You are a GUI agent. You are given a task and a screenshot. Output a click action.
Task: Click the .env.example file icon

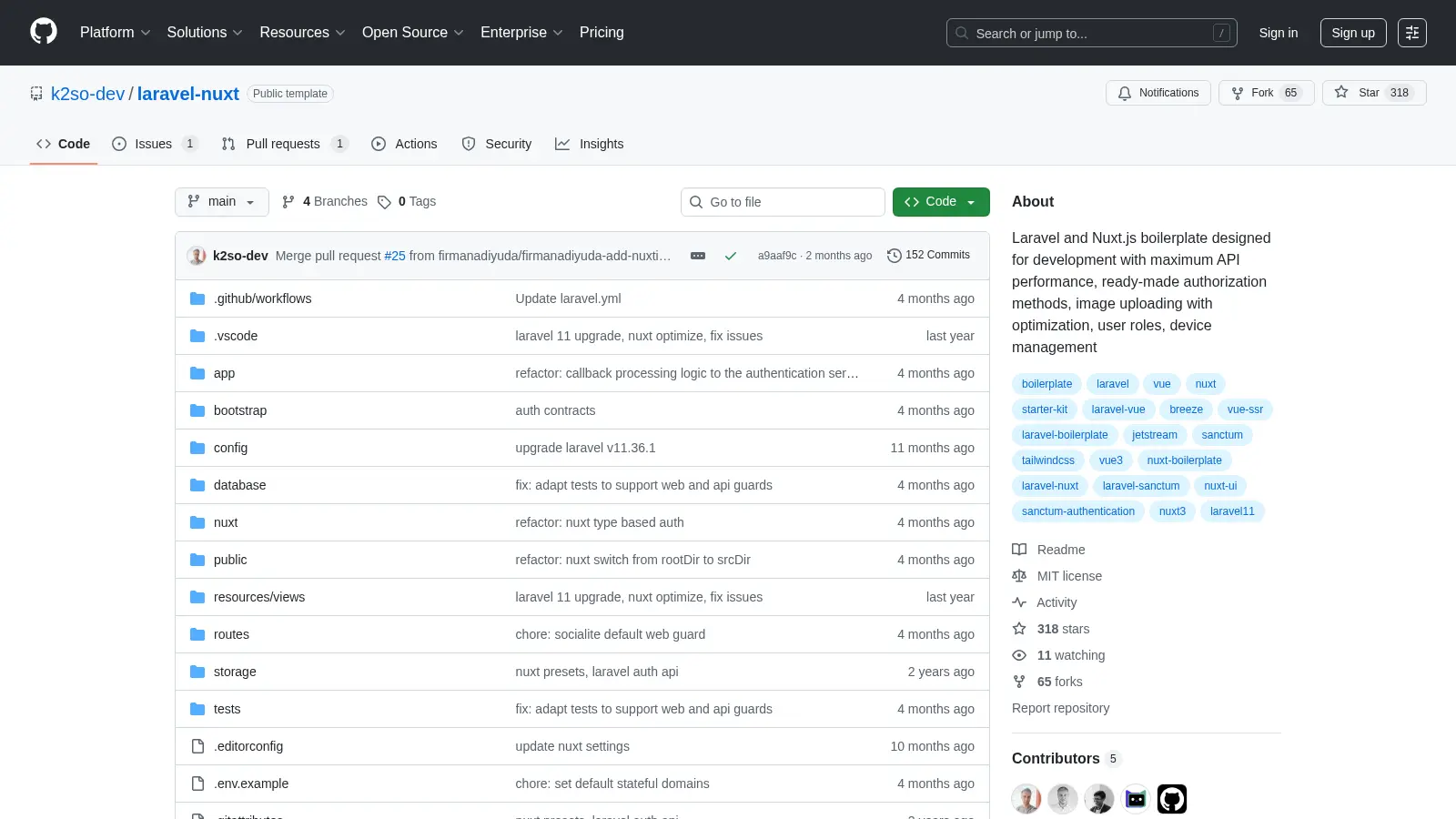coord(197,784)
